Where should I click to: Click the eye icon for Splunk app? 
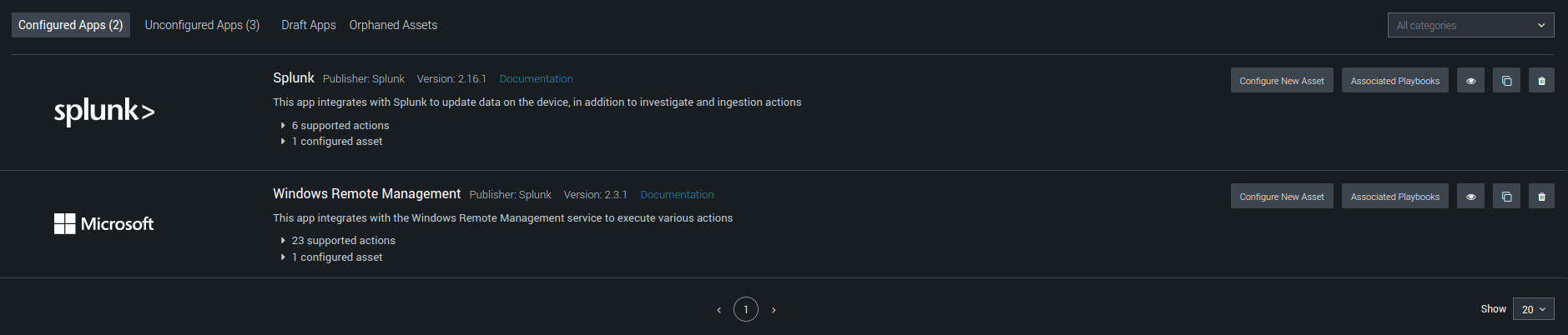click(1470, 81)
